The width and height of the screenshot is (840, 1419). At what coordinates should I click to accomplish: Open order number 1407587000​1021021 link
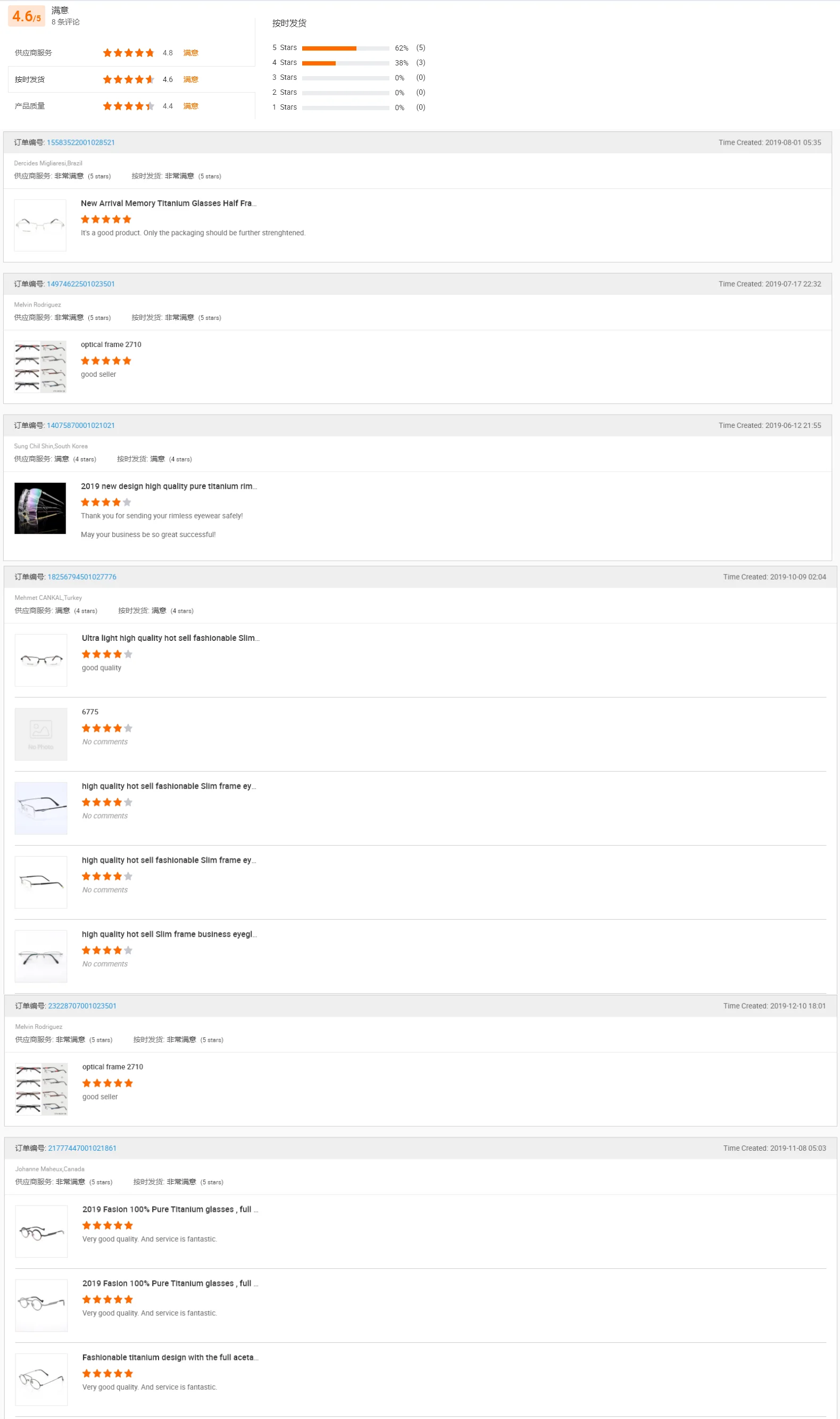80,426
